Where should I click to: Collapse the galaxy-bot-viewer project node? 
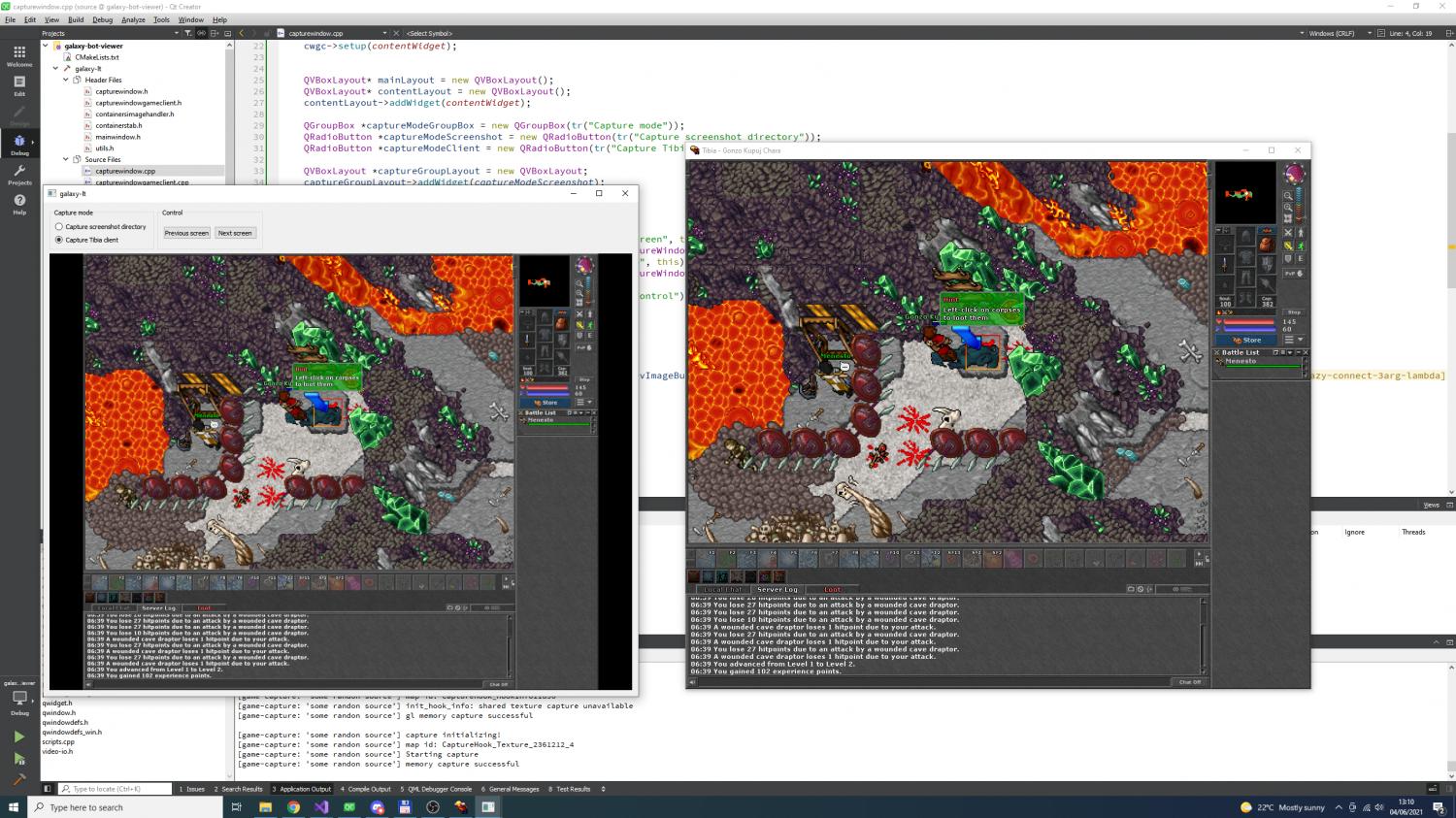point(46,46)
